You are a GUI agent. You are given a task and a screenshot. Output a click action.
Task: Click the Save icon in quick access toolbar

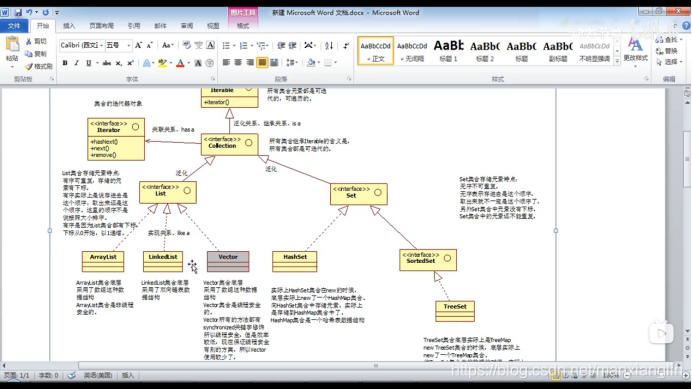(18, 12)
